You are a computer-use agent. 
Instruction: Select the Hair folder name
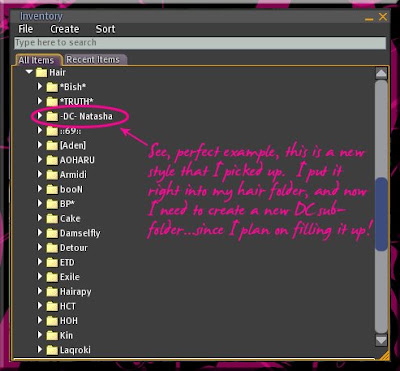click(x=58, y=72)
